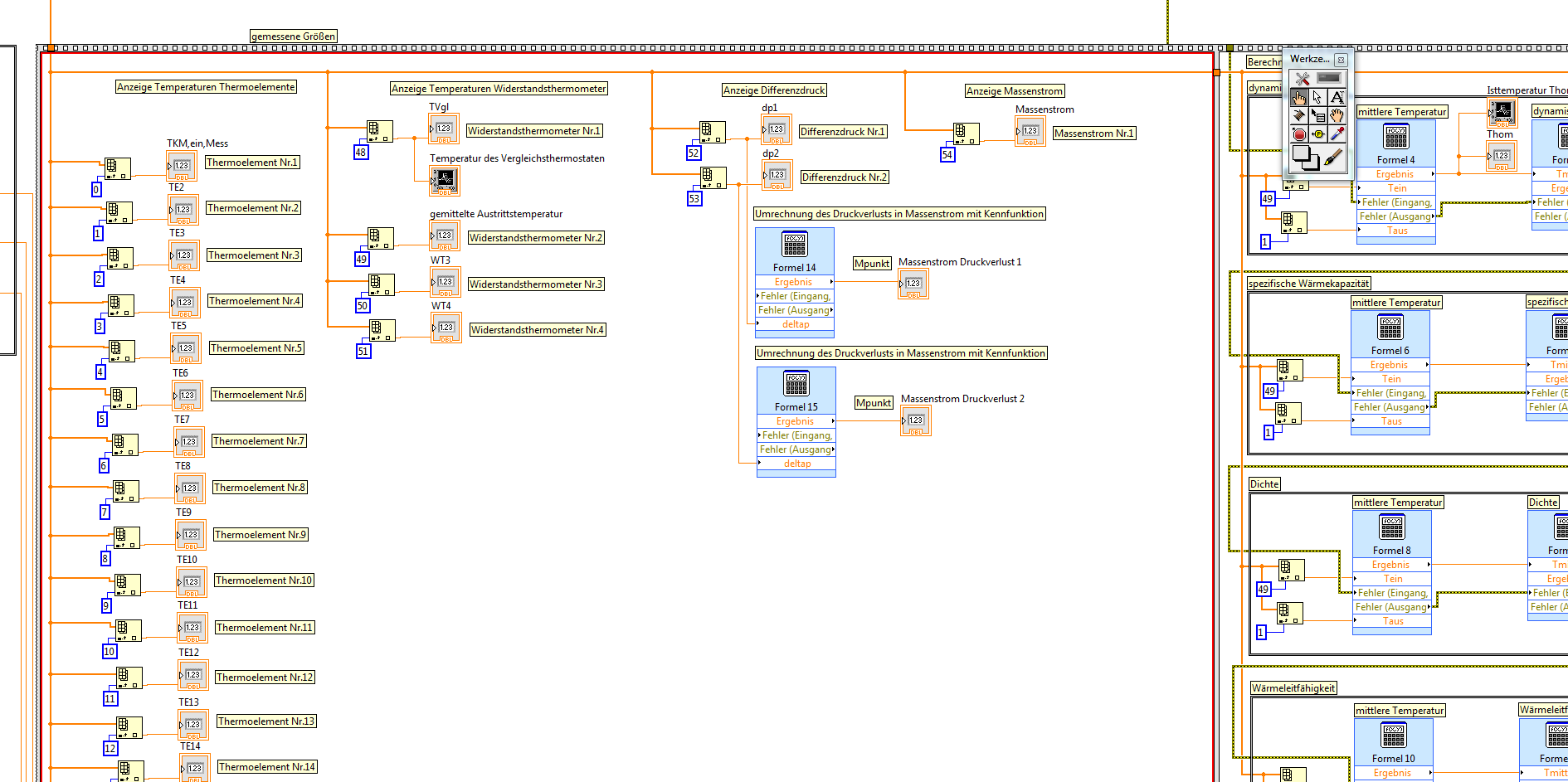Image resolution: width=1568 pixels, height=782 pixels.
Task: Click the 'Thermoelement Nr.14' comment label
Action: click(267, 767)
